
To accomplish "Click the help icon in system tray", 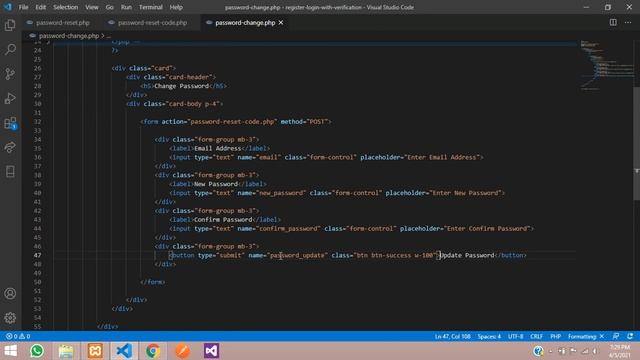I will [538, 351].
